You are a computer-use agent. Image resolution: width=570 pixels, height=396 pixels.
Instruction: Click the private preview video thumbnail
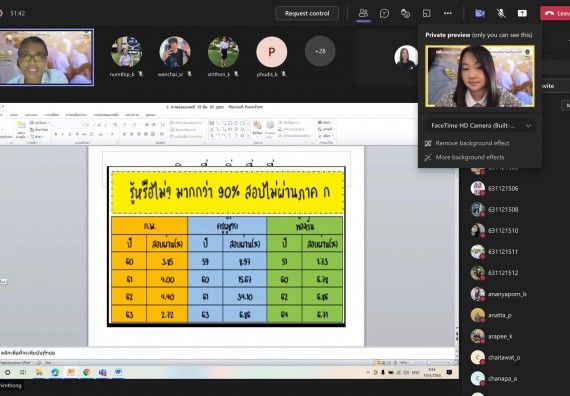pyautogui.click(x=480, y=76)
